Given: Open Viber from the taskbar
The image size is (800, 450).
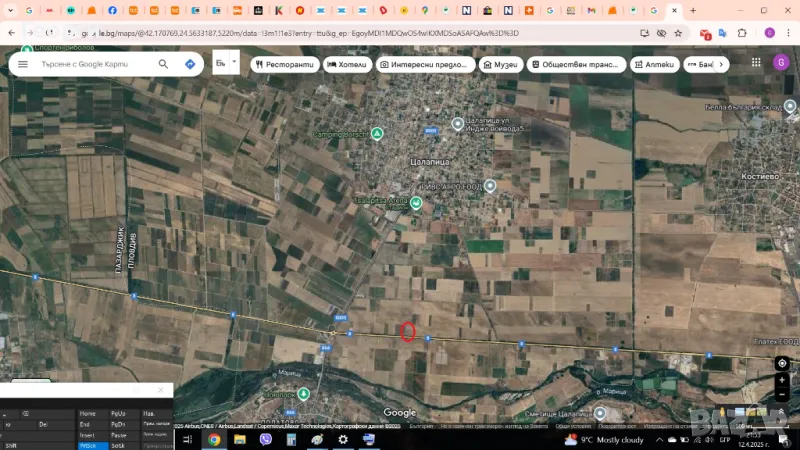Looking at the screenshot, I should tap(265, 439).
